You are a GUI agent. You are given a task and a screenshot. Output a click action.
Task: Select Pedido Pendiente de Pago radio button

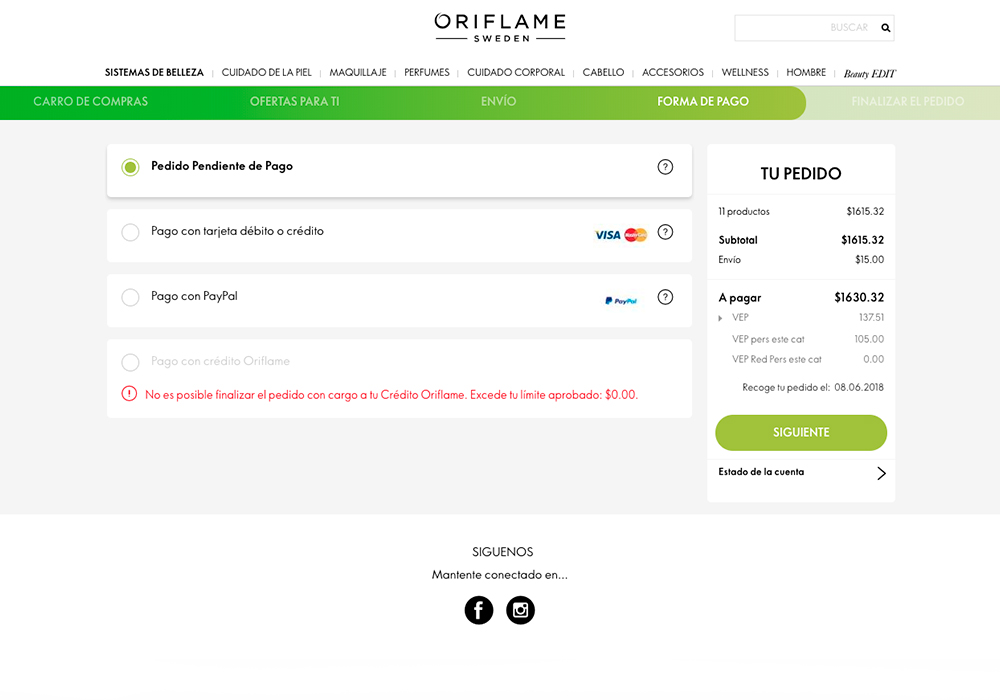(130, 168)
